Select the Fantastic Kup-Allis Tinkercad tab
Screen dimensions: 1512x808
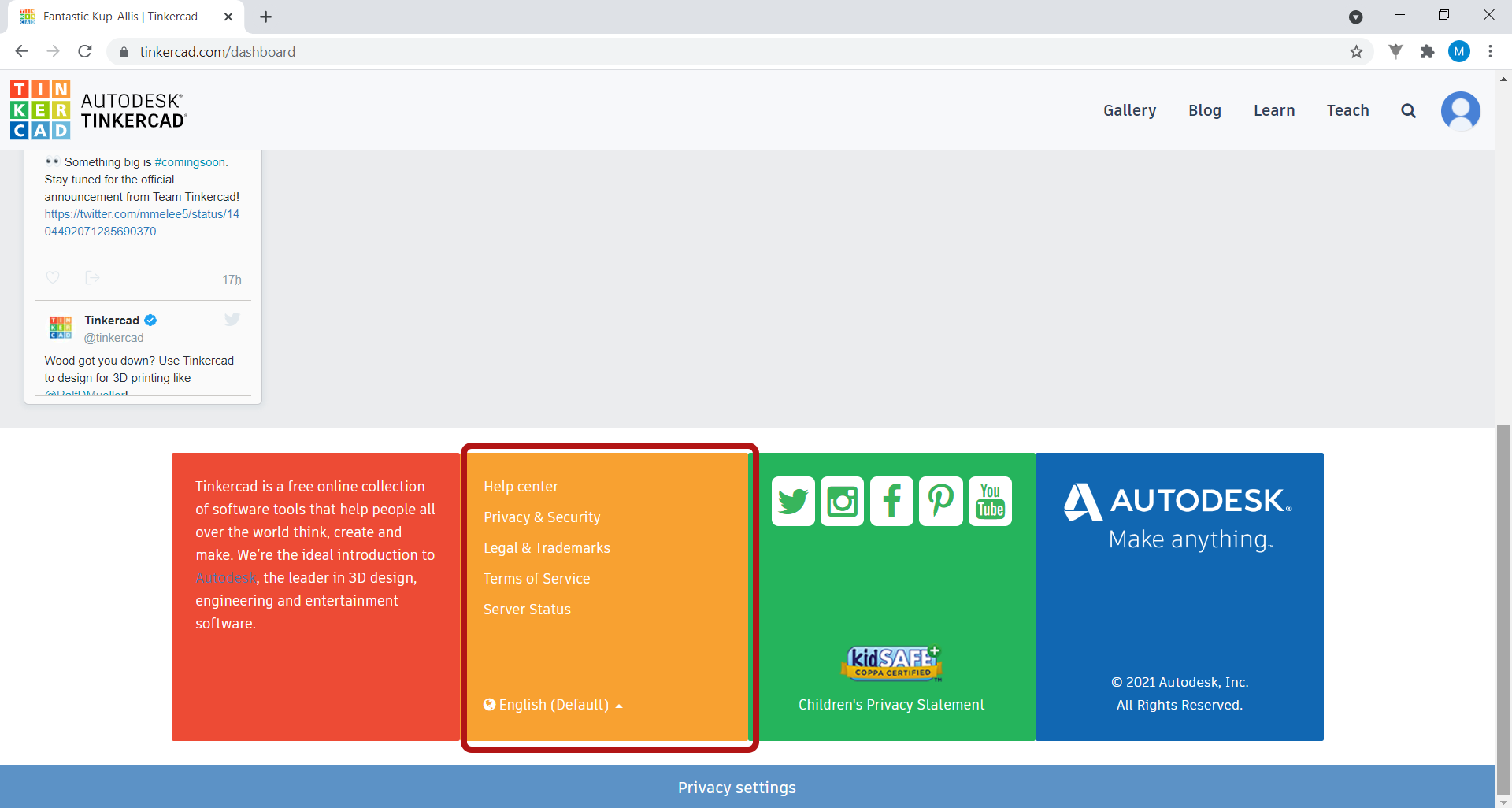pyautogui.click(x=126, y=17)
